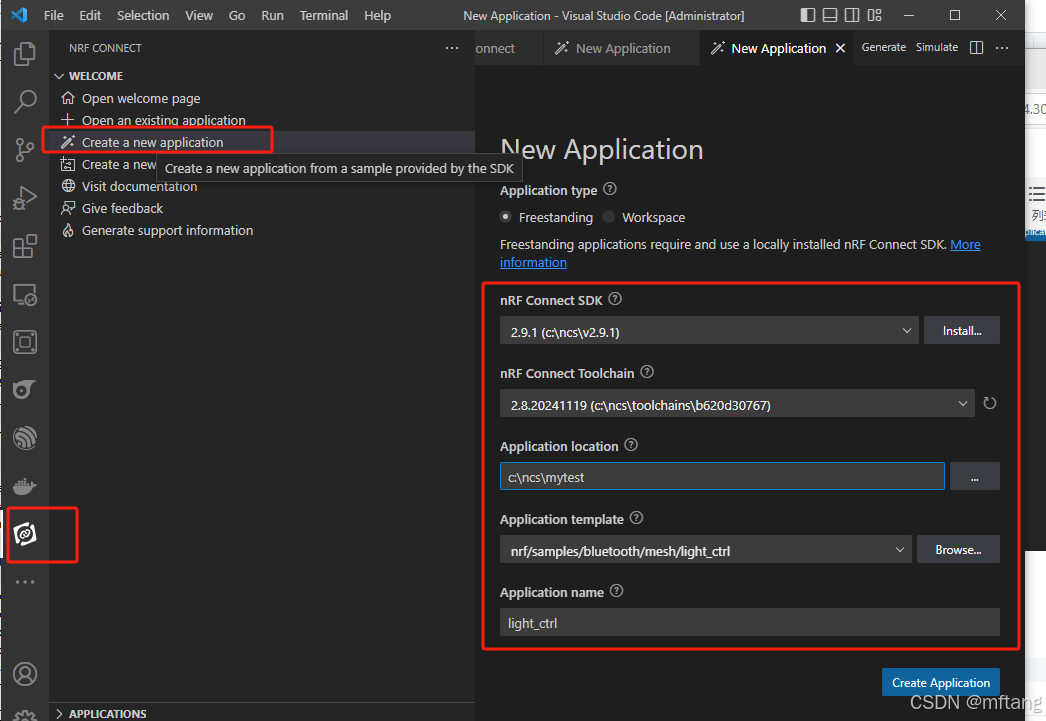Focus the Application name input field

749,622
